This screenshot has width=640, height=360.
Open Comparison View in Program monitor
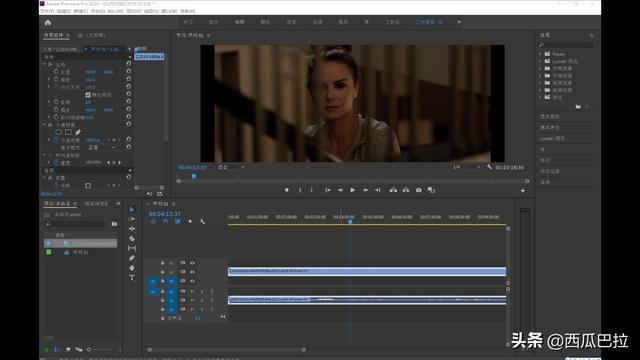coord(431,190)
